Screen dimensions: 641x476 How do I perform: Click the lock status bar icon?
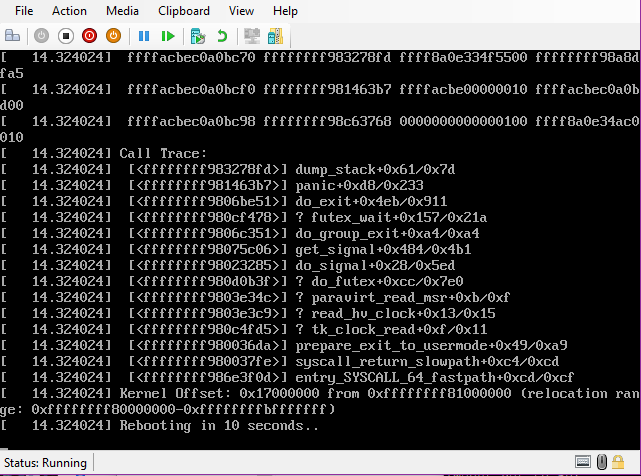pos(618,462)
